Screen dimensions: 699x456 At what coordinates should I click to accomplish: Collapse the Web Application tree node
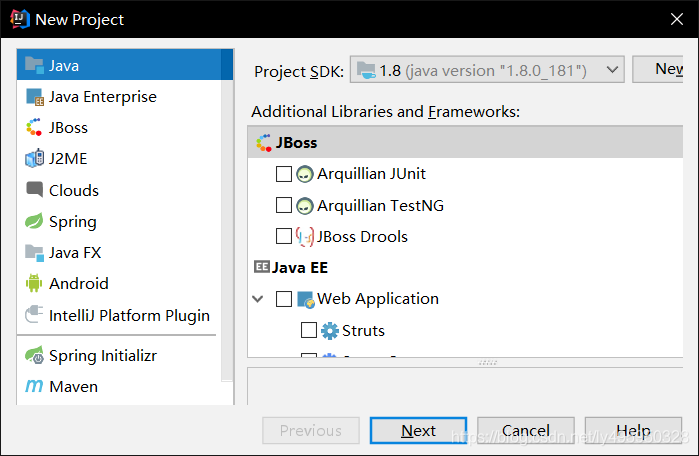pyautogui.click(x=258, y=299)
